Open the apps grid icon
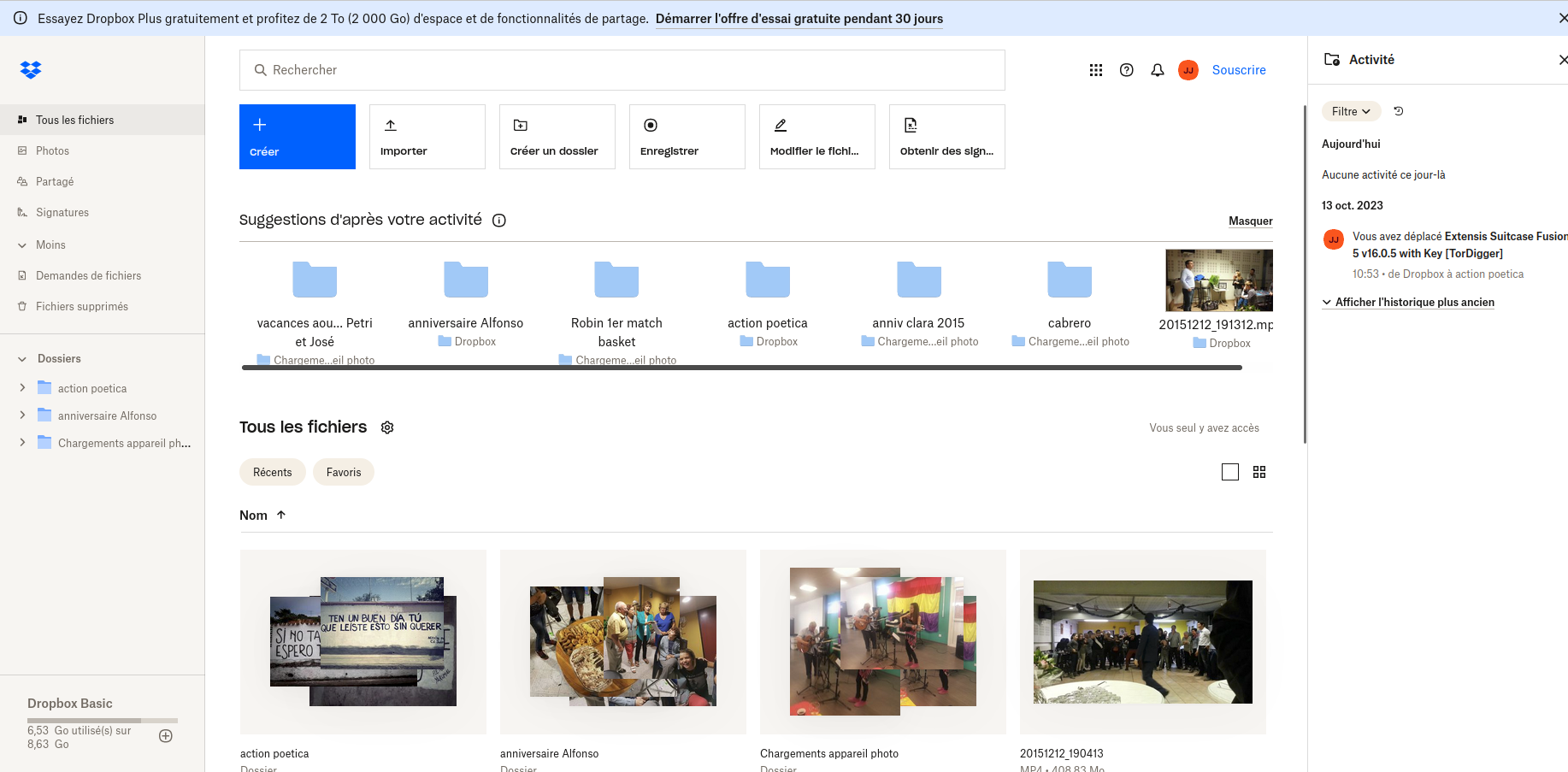 1096,70
